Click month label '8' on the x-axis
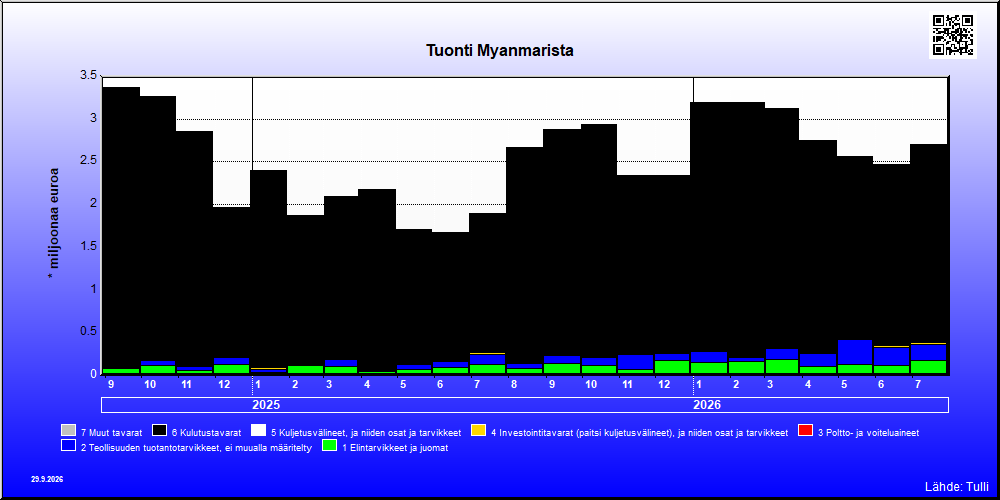This screenshot has width=1000, height=500. click(x=516, y=385)
